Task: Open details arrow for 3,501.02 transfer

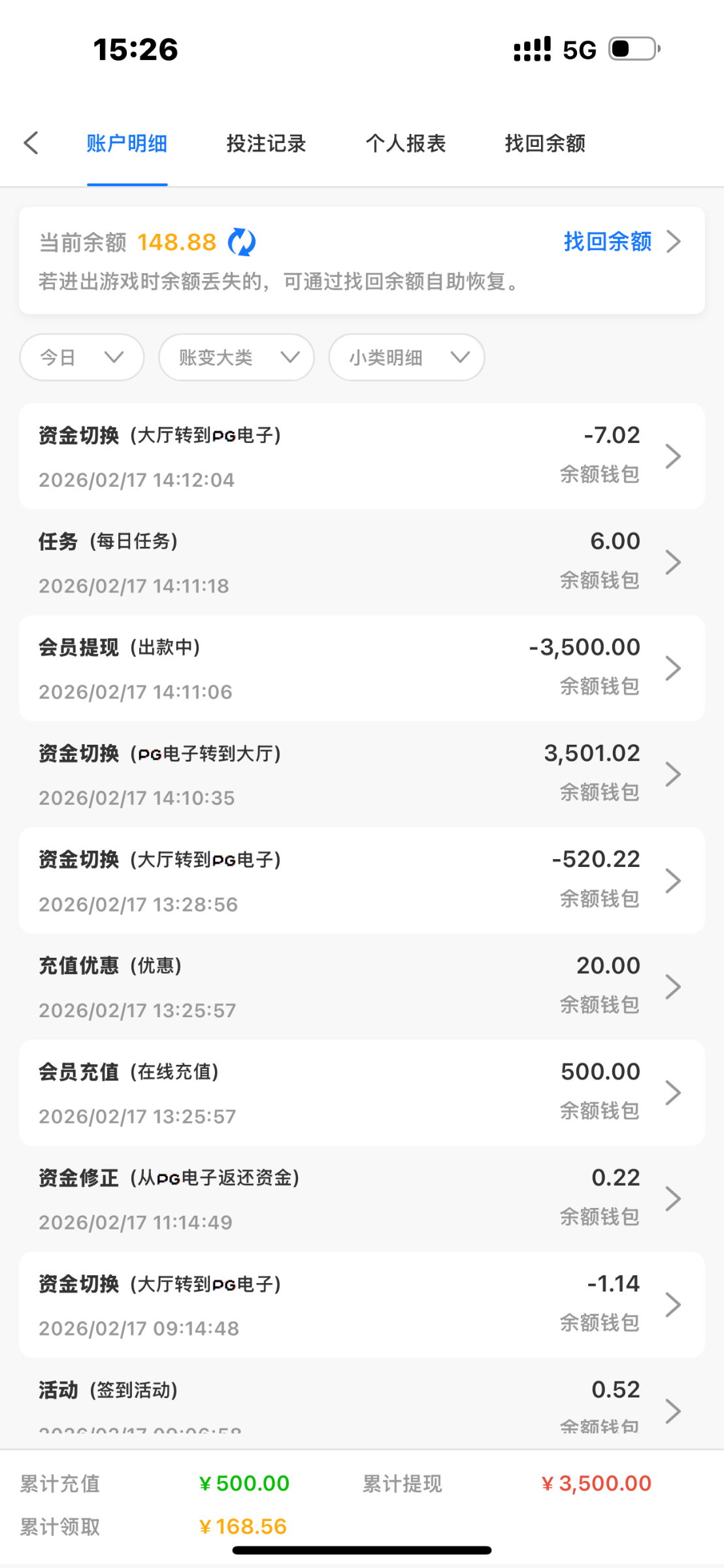Action: 673,774
